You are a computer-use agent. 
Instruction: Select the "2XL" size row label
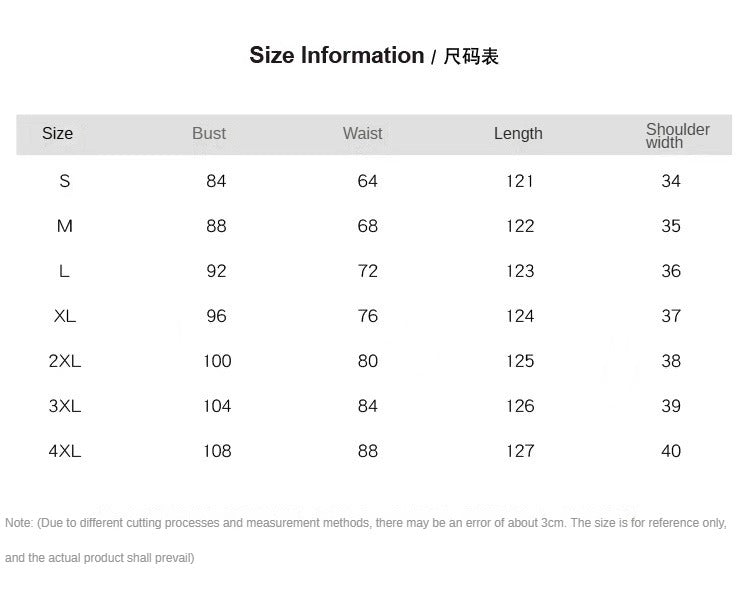tap(65, 361)
